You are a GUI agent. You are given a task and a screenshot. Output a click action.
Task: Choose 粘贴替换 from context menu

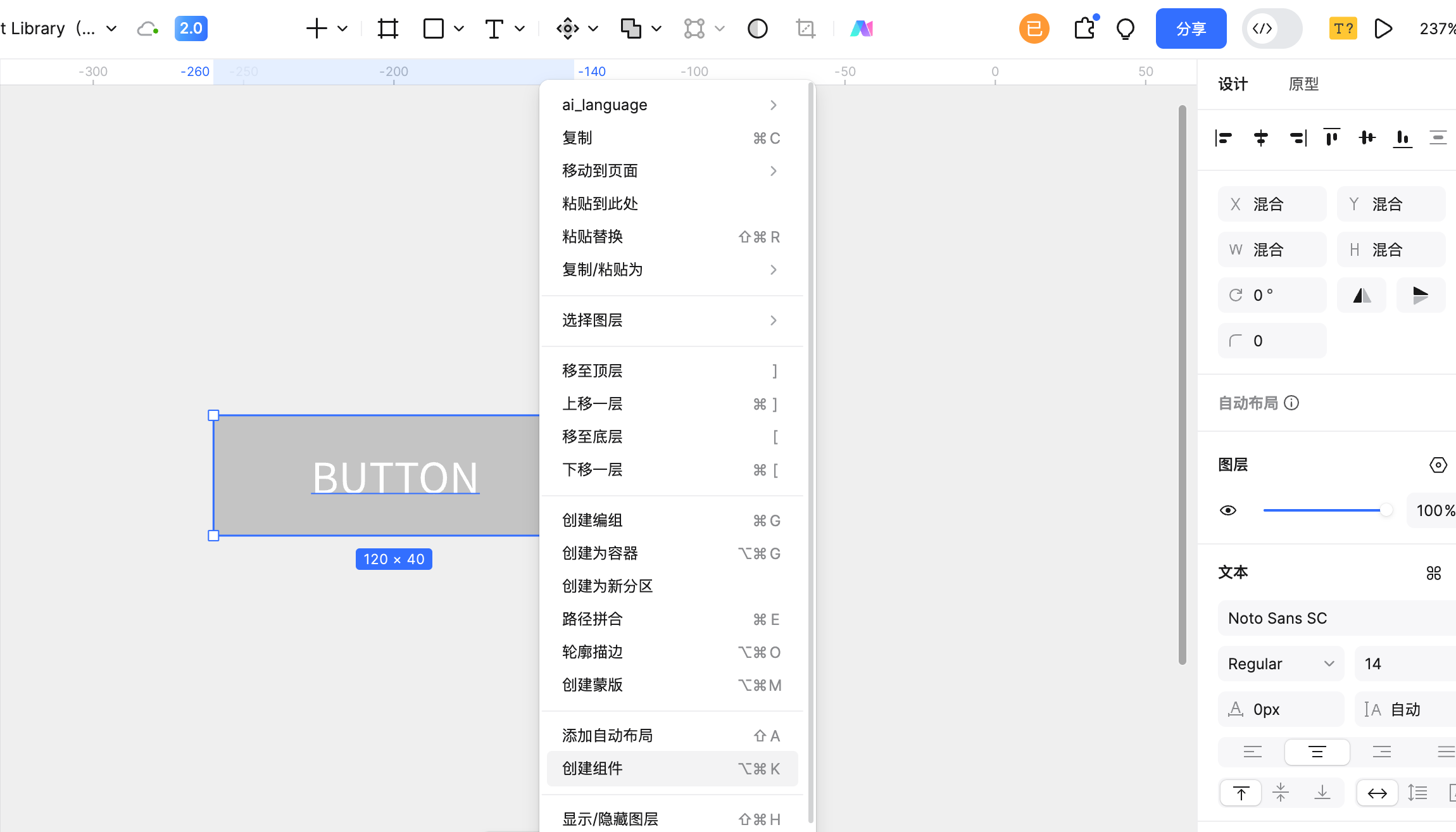[x=672, y=237]
